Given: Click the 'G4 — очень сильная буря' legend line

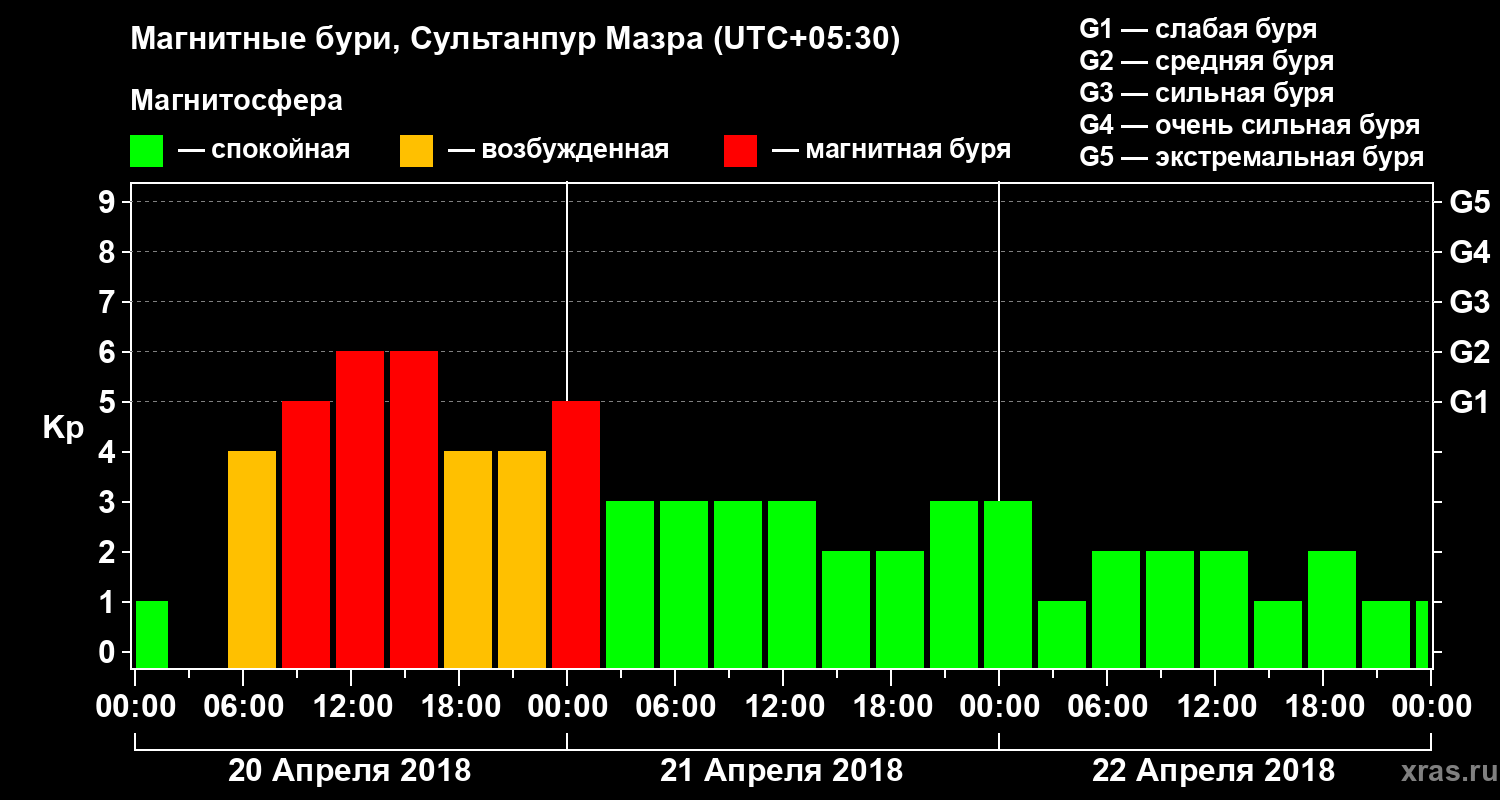Looking at the screenshot, I should [x=1249, y=125].
